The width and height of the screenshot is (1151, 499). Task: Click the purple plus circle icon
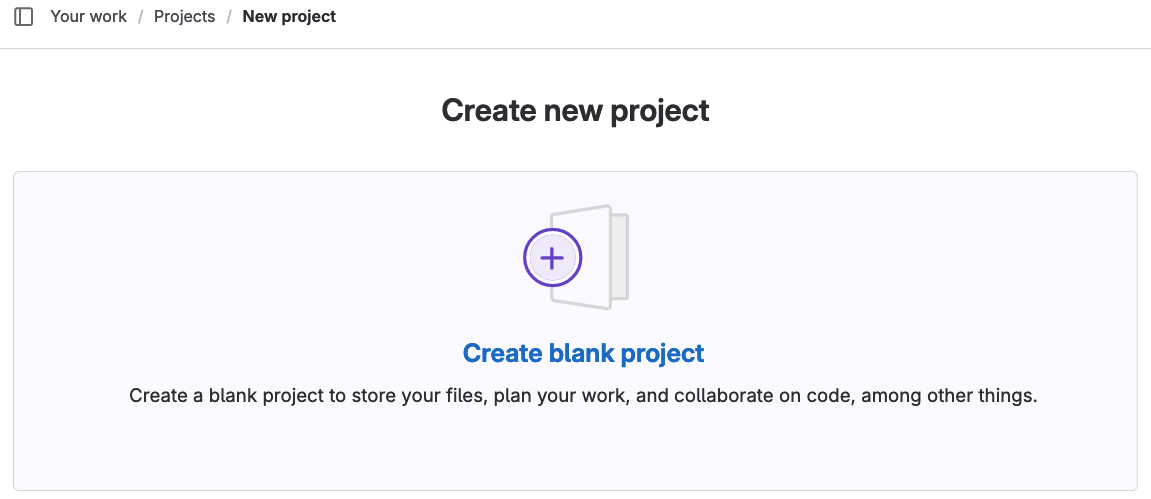(552, 258)
